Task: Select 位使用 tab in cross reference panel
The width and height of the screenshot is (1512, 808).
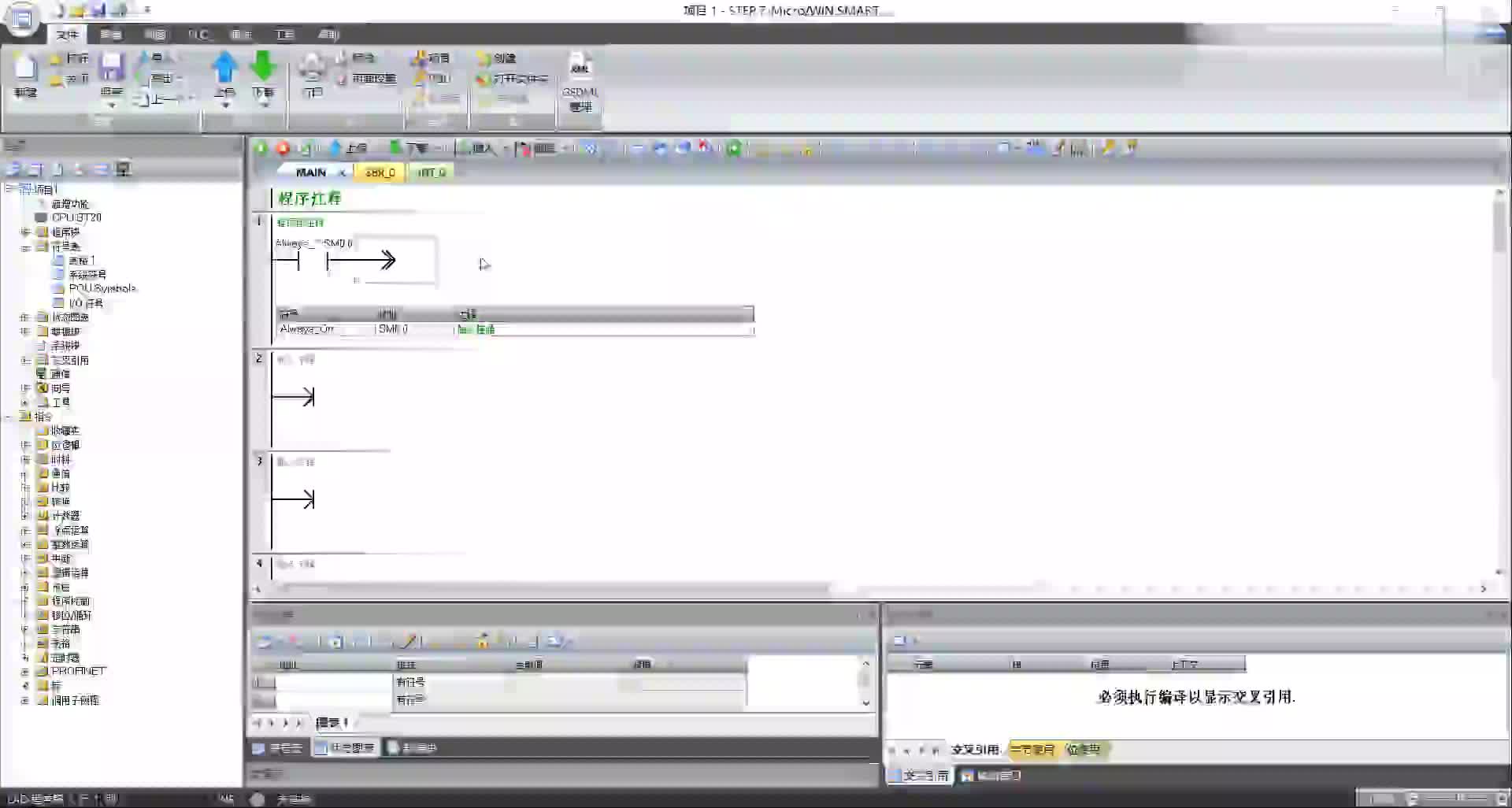Action: pos(1084,750)
